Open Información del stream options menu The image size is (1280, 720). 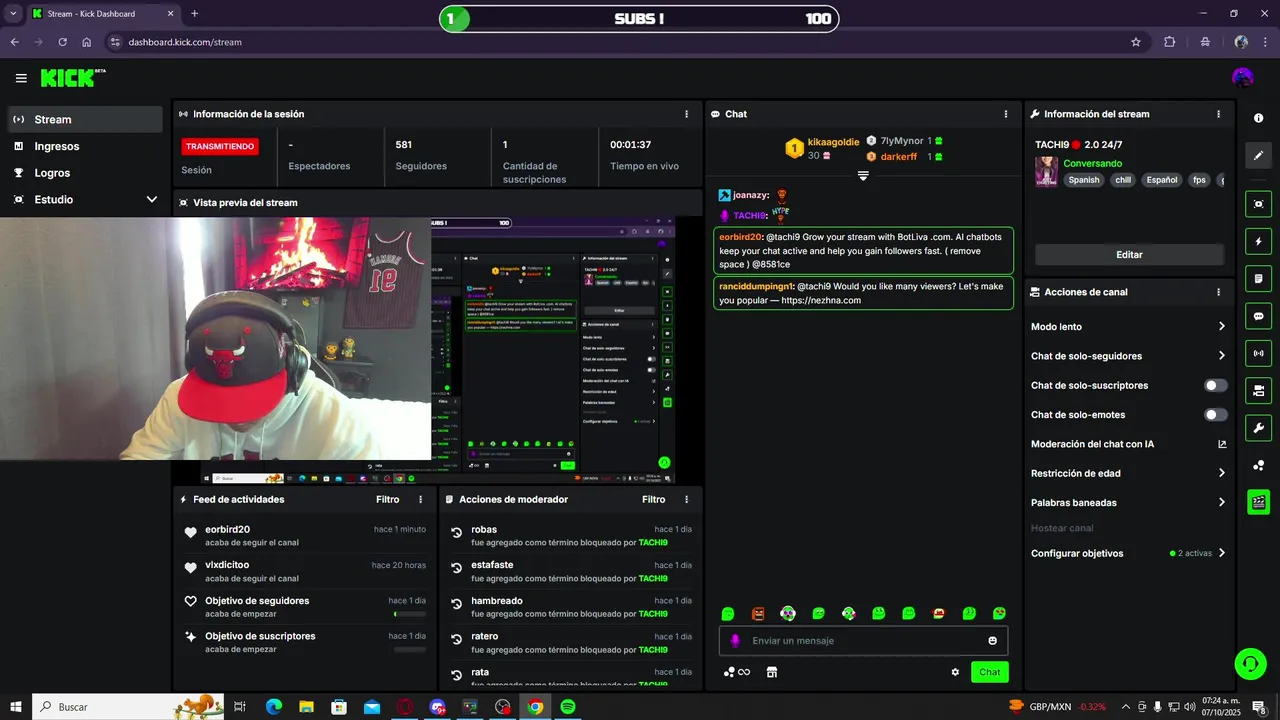1218,114
